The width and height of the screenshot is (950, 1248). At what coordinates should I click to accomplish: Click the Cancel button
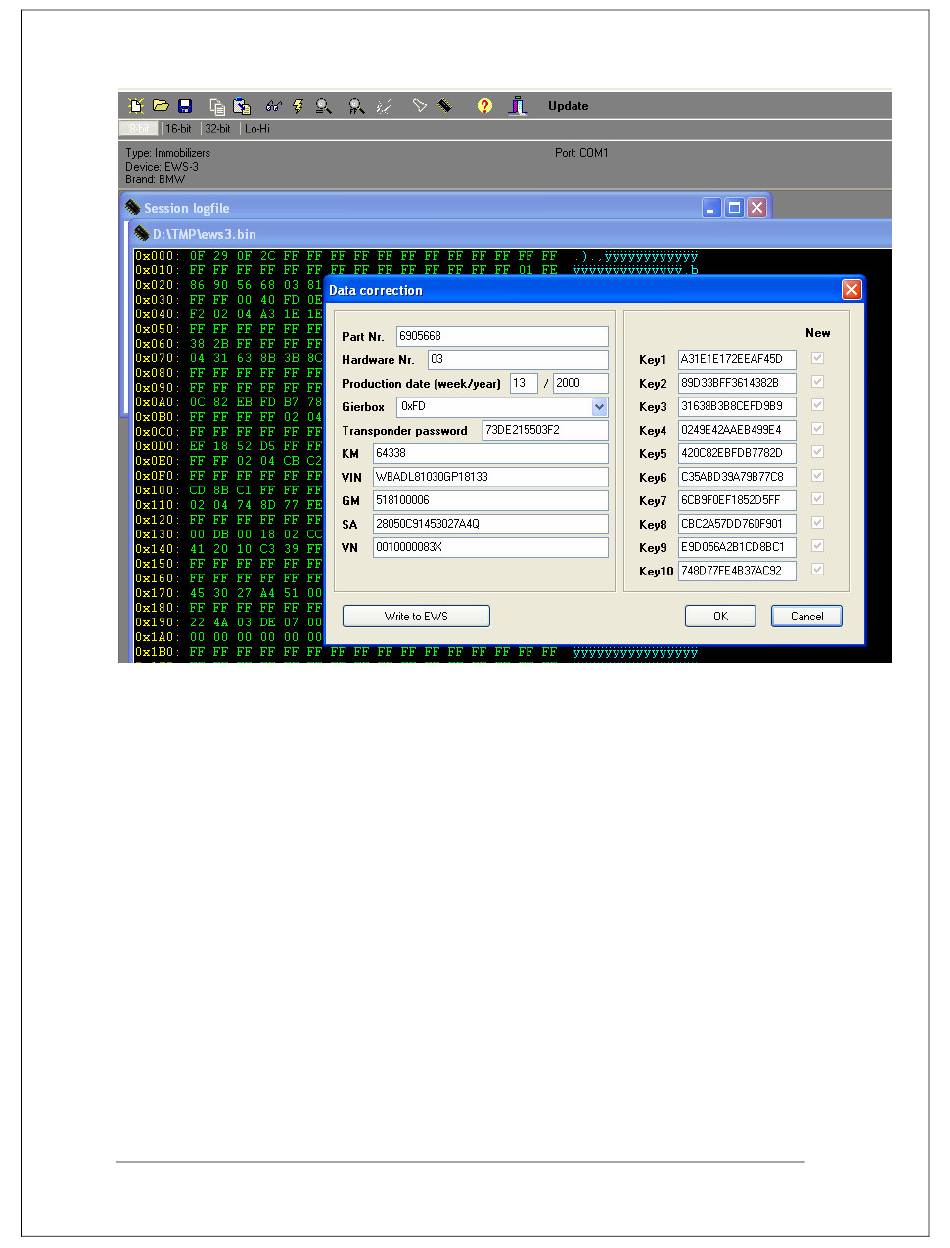[807, 616]
